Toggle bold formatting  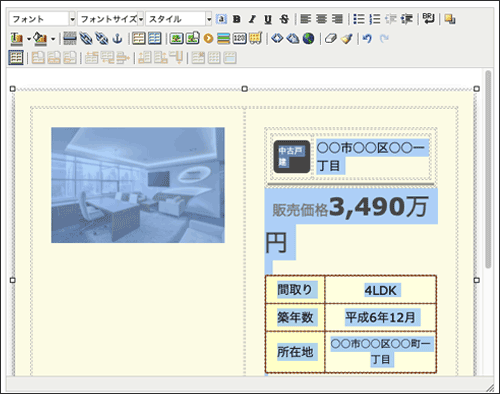pyautogui.click(x=237, y=19)
